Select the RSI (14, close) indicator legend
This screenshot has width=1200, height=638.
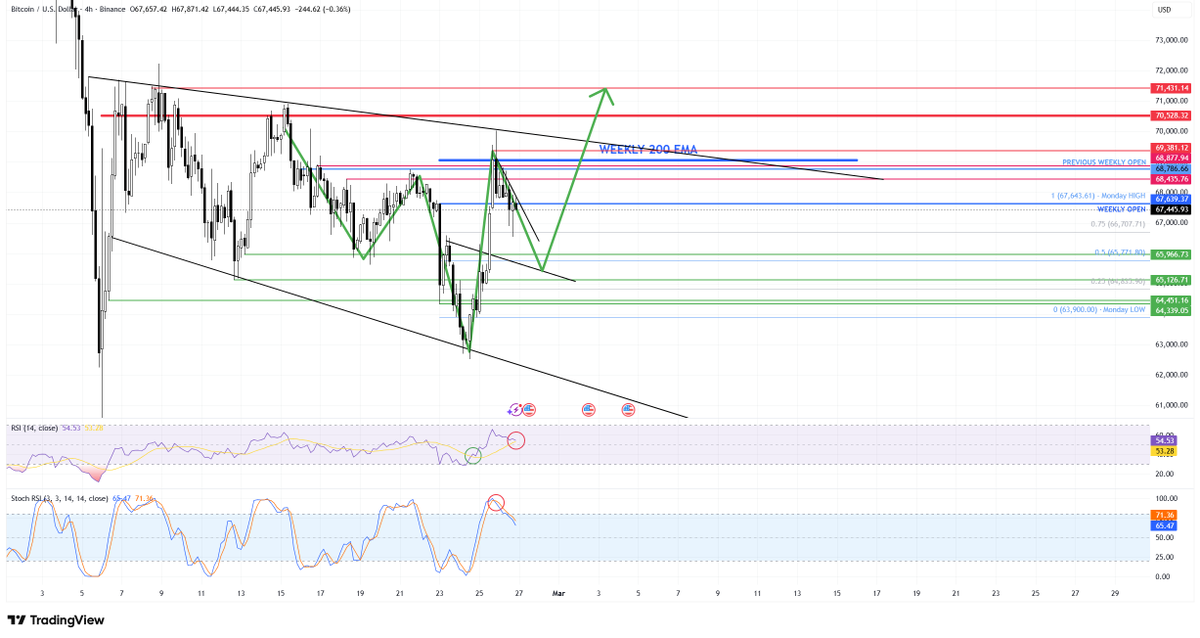[33, 427]
